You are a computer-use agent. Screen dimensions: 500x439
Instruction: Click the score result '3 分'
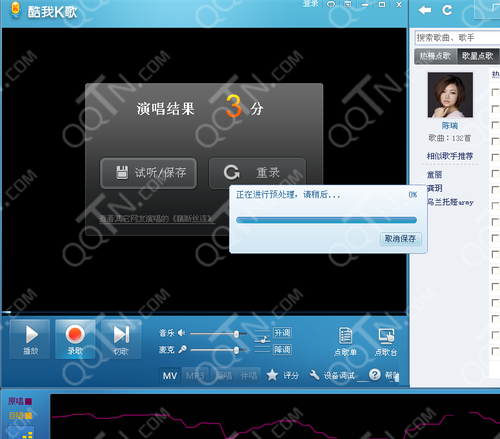click(x=245, y=107)
